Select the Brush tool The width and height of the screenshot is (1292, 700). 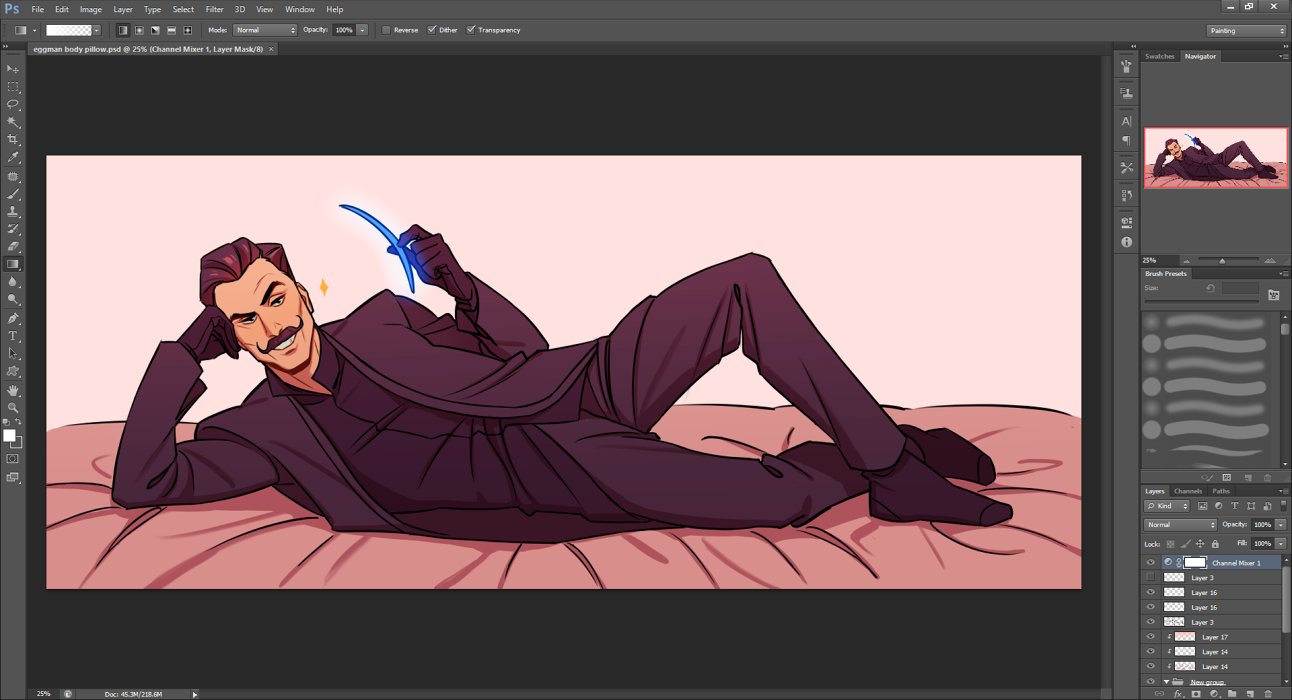coord(13,194)
